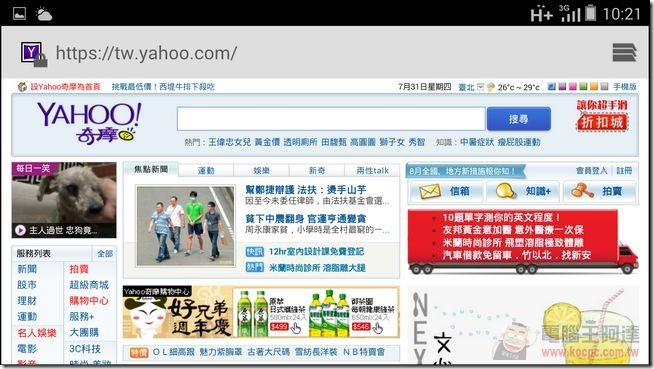Open 3C科技 in services list

coord(85,349)
